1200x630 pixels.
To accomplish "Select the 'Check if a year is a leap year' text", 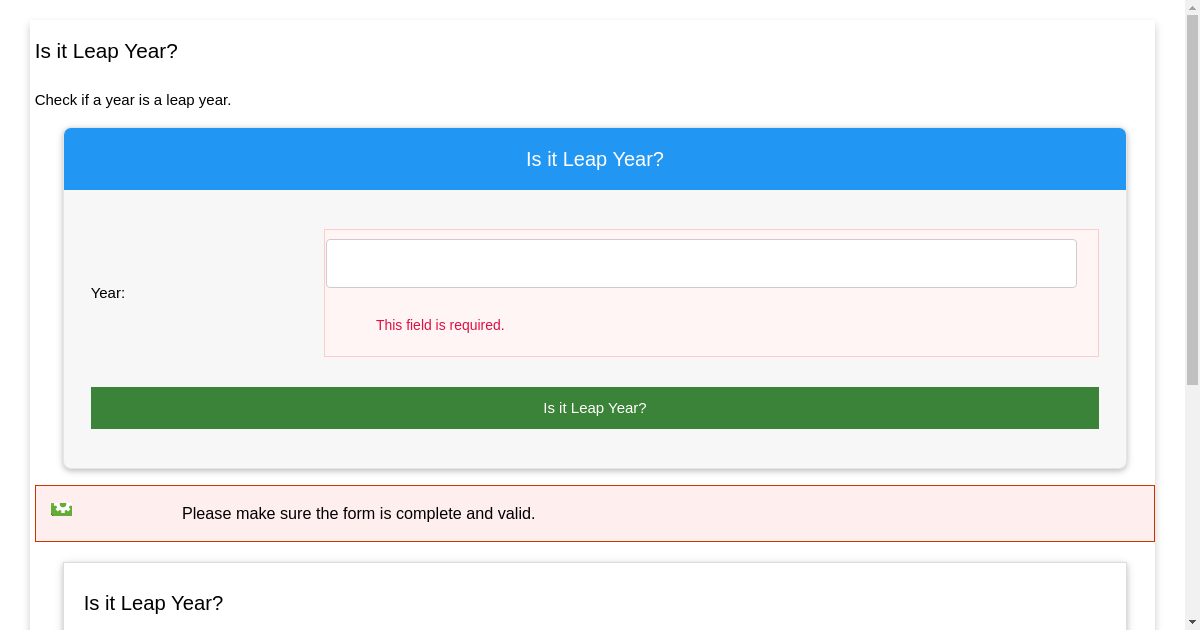I will [133, 100].
